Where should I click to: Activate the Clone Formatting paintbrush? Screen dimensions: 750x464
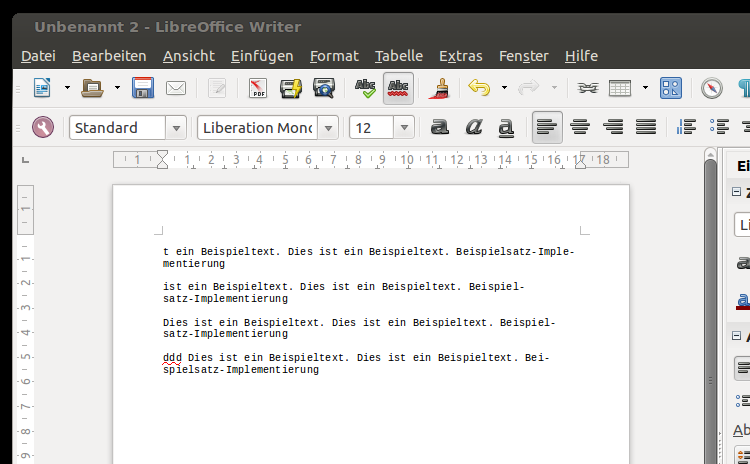[439, 88]
